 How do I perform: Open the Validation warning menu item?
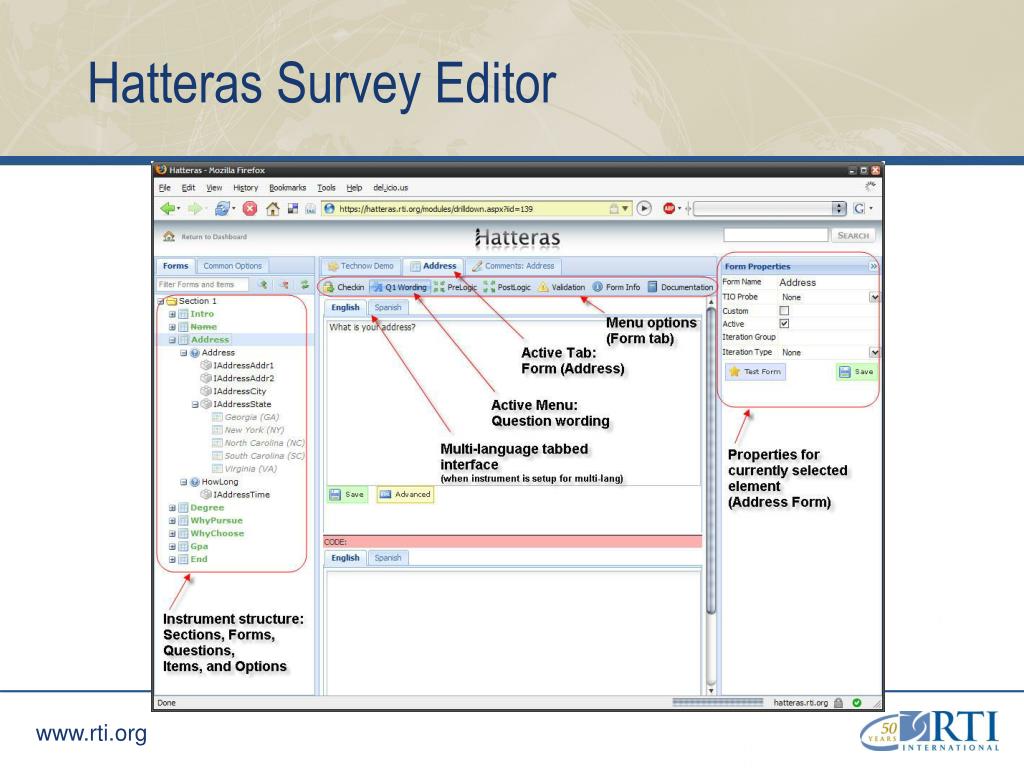coord(562,287)
